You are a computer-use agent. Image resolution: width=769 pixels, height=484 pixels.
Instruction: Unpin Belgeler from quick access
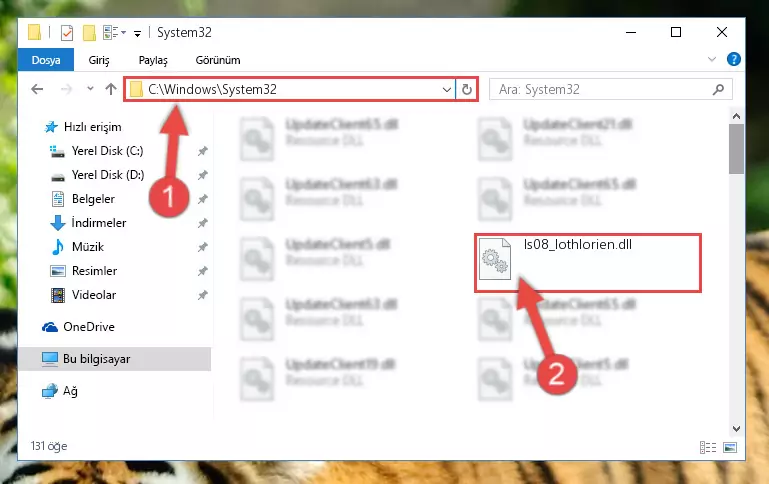pyautogui.click(x=202, y=199)
